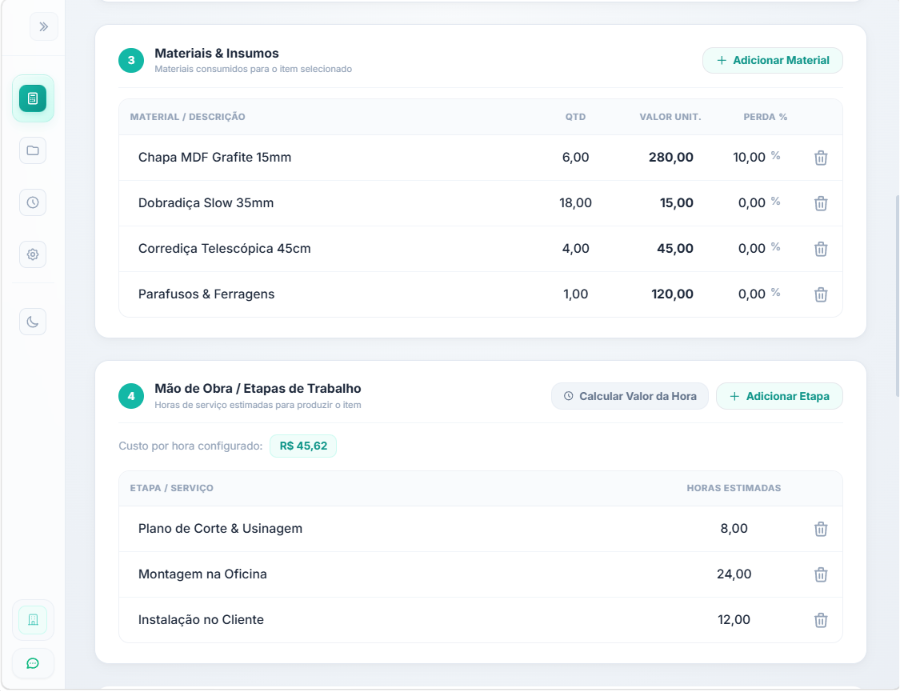Delete the Dobradiça Slow 35mm material
Viewport: 900px width, 691px height.
pyautogui.click(x=821, y=203)
